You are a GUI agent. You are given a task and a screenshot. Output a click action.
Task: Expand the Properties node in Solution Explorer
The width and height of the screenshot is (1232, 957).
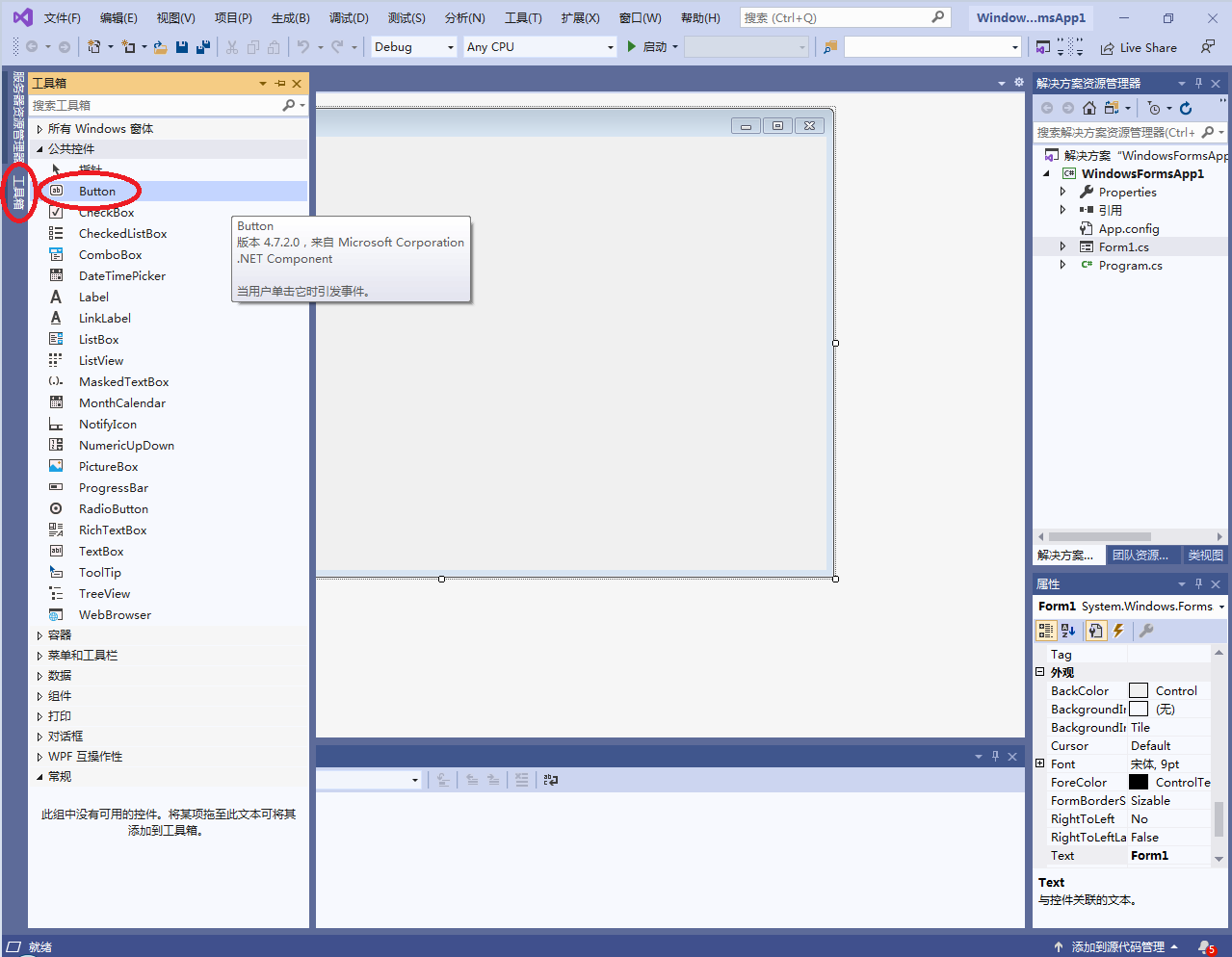click(x=1063, y=192)
